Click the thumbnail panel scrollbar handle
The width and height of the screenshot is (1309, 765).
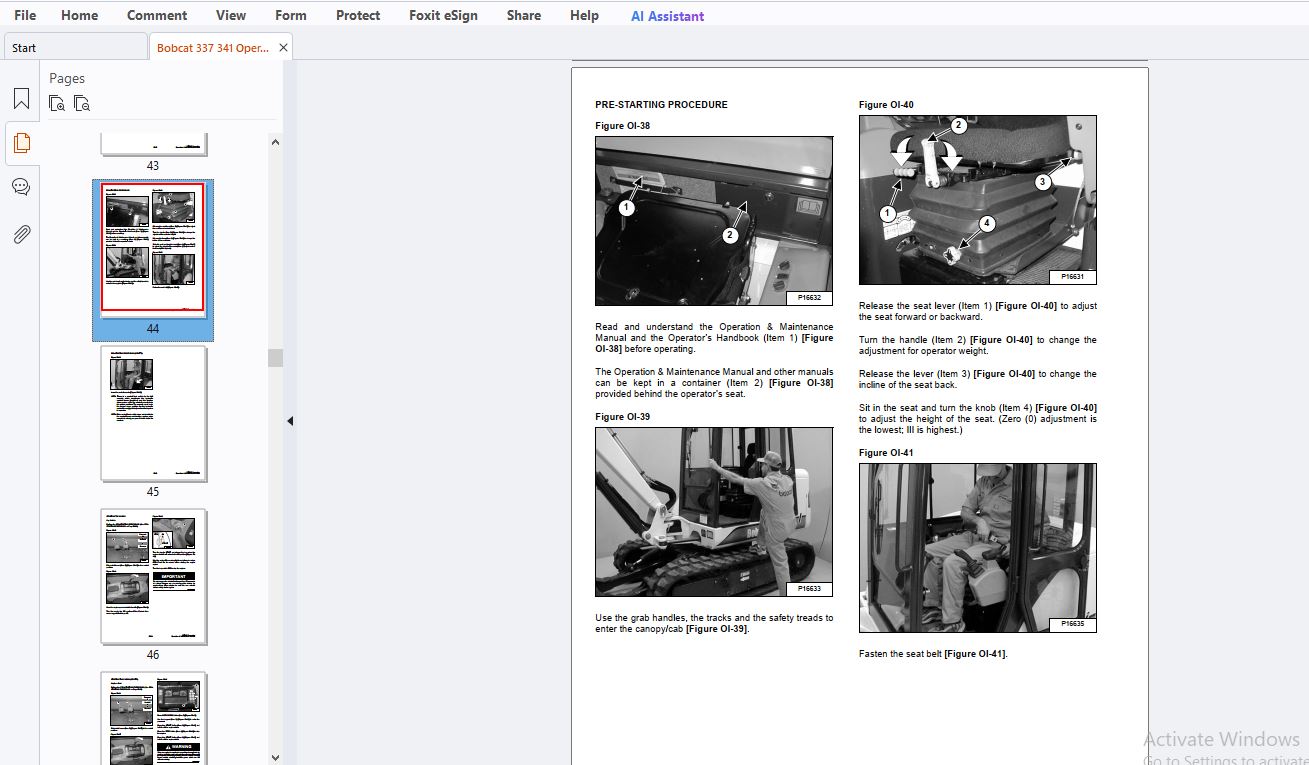pyautogui.click(x=275, y=358)
